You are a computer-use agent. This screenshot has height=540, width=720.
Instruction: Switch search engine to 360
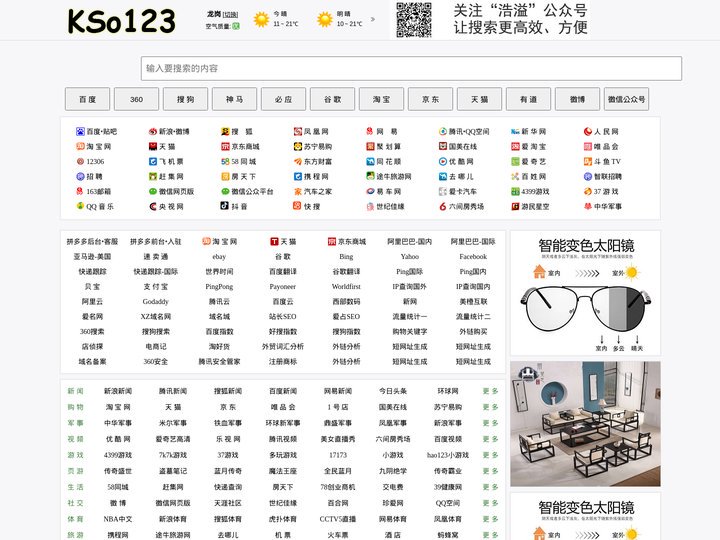pyautogui.click(x=136, y=99)
